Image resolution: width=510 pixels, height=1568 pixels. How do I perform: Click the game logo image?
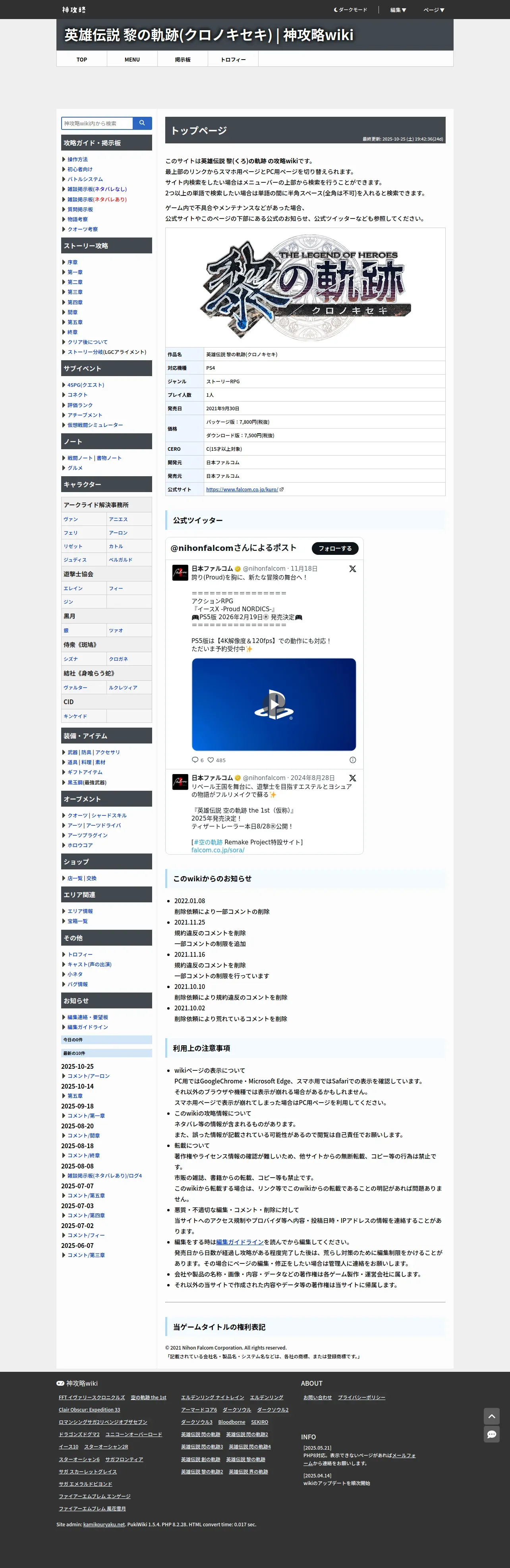pyautogui.click(x=305, y=288)
